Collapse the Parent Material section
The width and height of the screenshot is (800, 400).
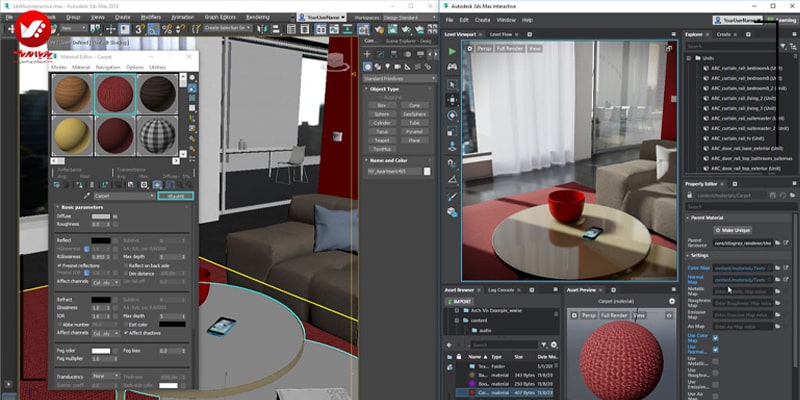(707, 218)
